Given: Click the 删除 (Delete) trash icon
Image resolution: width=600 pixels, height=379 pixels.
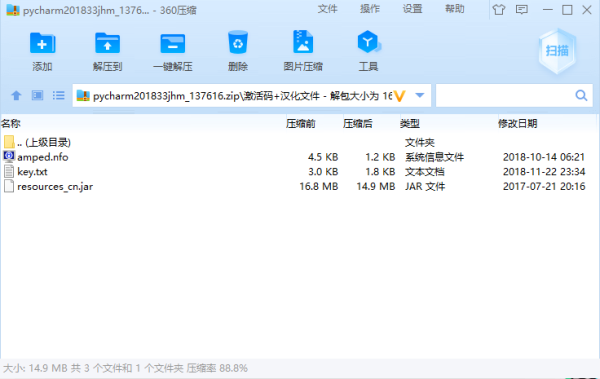Looking at the screenshot, I should point(238,42).
